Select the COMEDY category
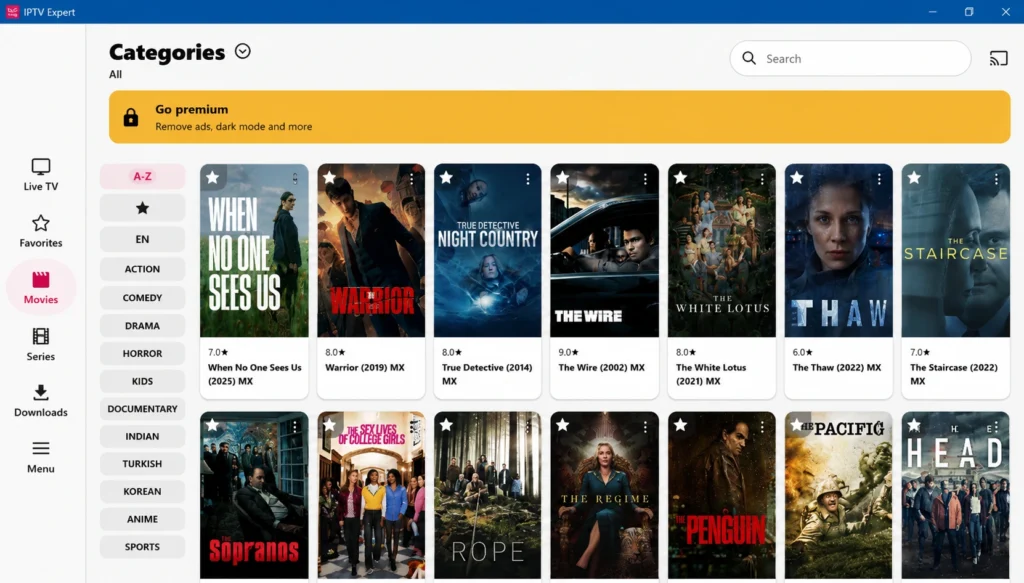Screen dimensions: 1024x583 (142, 298)
